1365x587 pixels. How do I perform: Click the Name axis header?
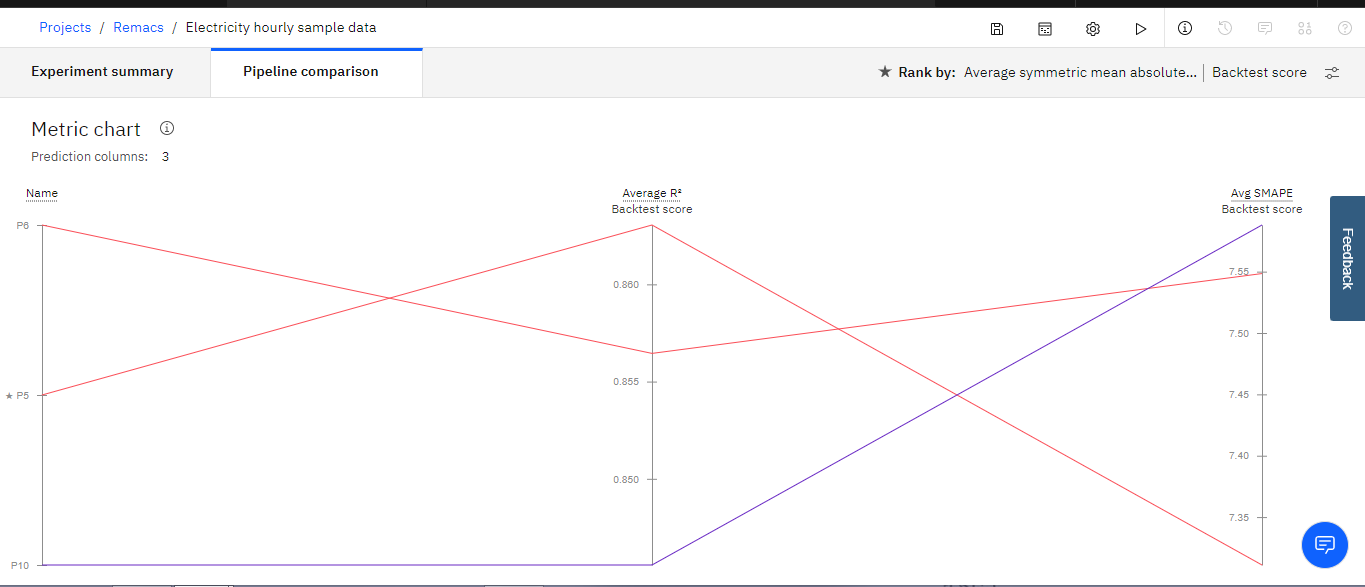point(42,193)
